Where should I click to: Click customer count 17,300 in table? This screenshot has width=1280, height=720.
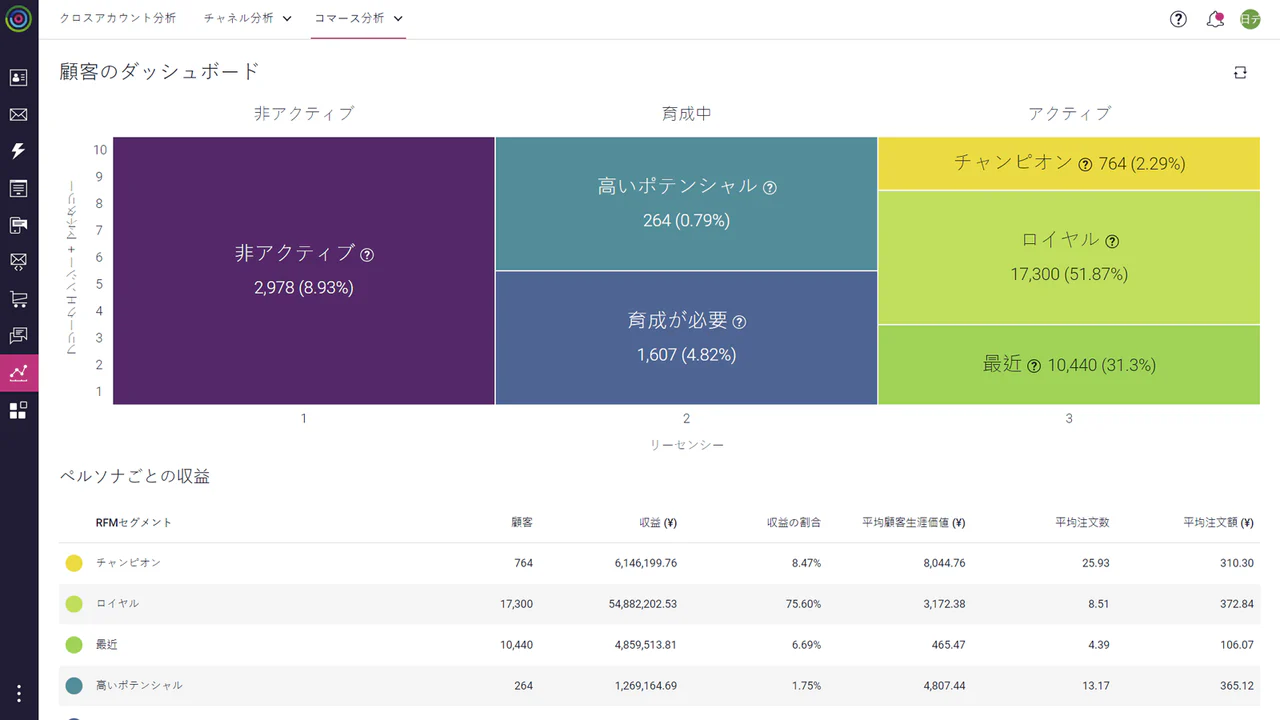point(517,604)
